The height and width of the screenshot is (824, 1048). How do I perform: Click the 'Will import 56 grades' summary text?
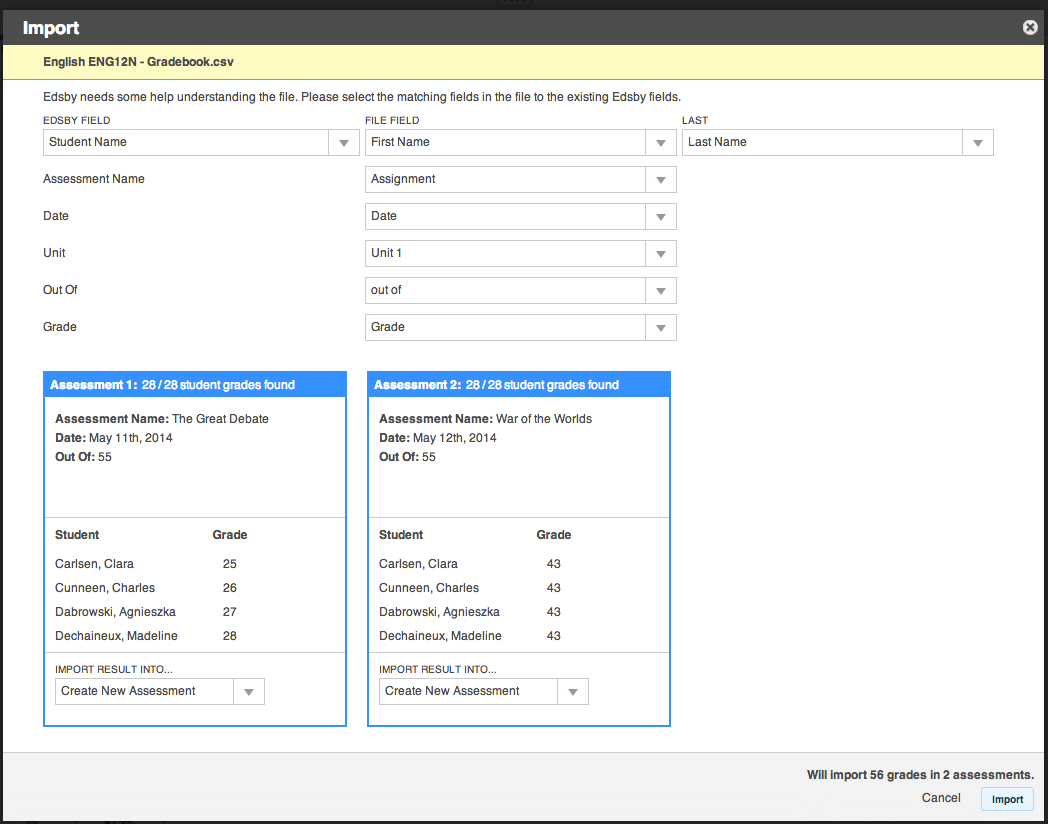click(919, 774)
